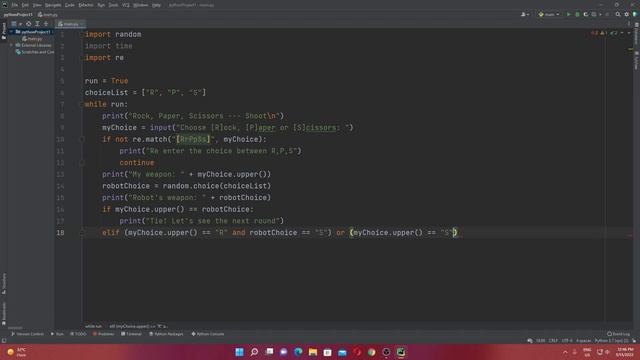
Task: Click Search Everywhere magnifier icon
Action: [x=618, y=14]
